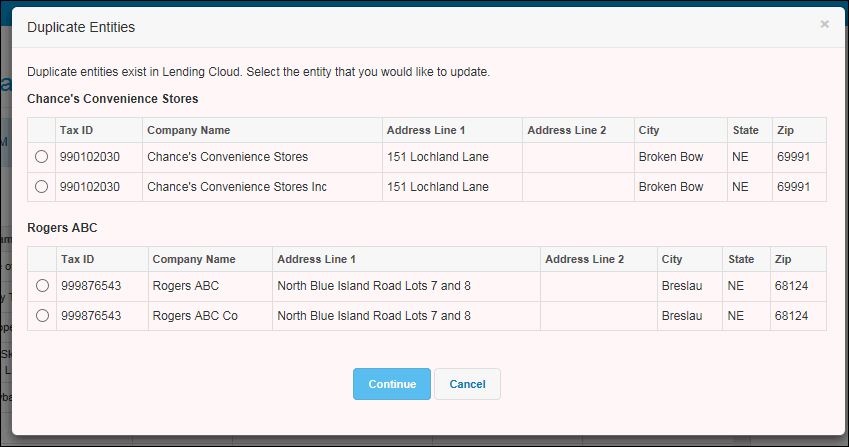The width and height of the screenshot is (849, 447).
Task: Choose the Rogers ABC entity radio button
Action: coord(42,286)
